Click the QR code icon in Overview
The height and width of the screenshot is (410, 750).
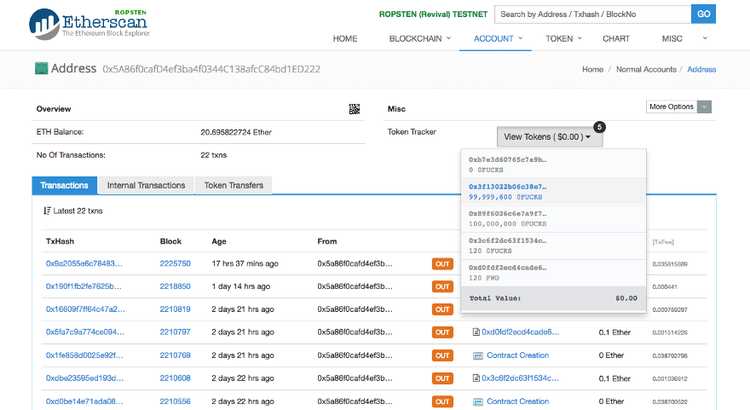point(354,108)
